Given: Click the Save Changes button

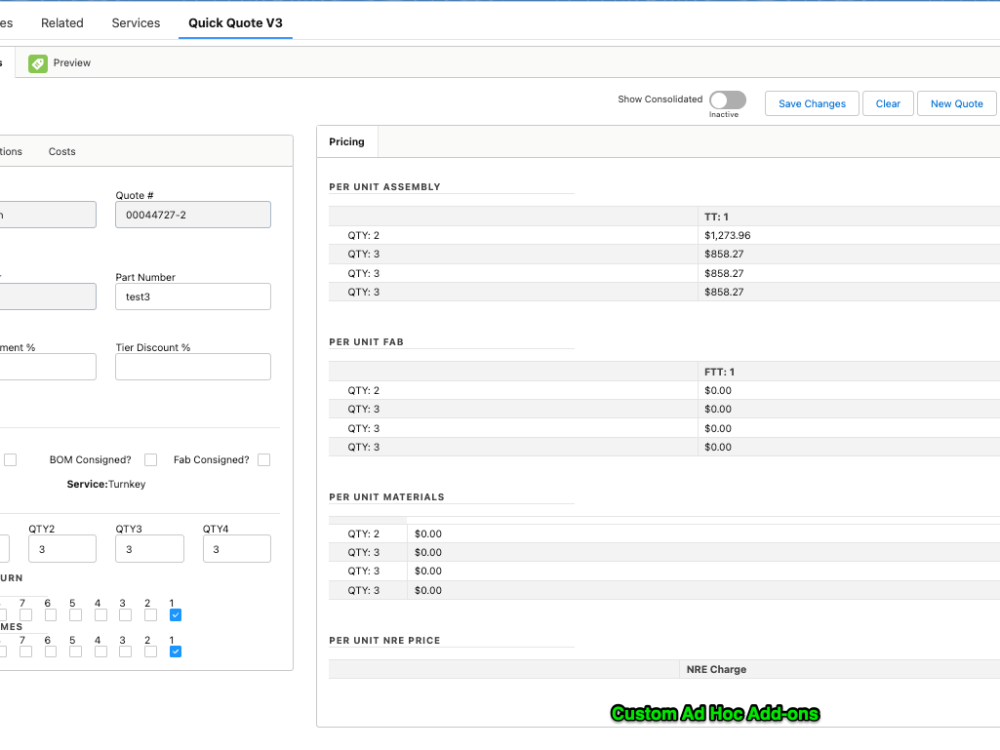Looking at the screenshot, I should click(x=811, y=103).
